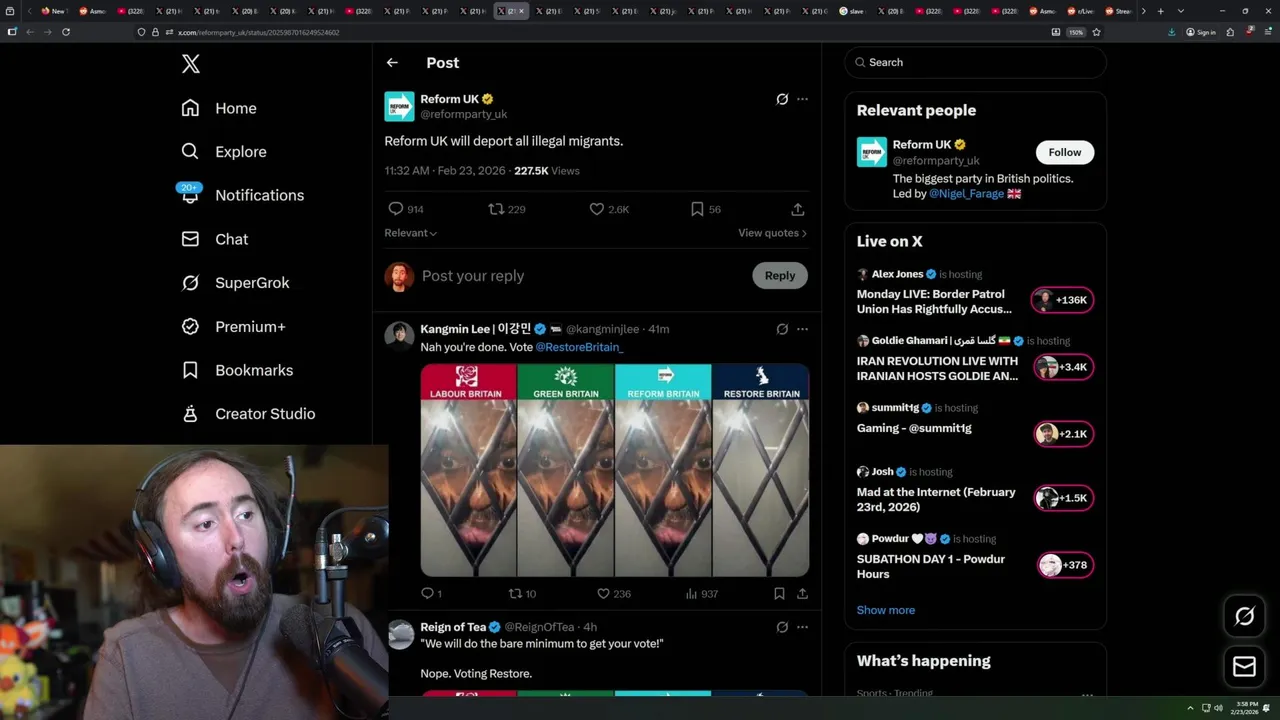Open Notifications
This screenshot has width=1280, height=720.
(242, 195)
